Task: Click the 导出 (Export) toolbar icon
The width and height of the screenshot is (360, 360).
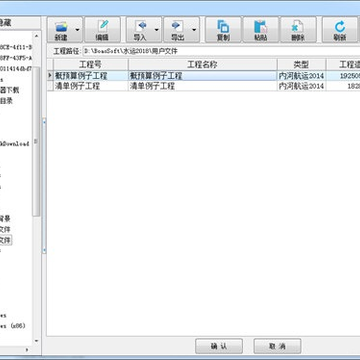Action: (178, 30)
